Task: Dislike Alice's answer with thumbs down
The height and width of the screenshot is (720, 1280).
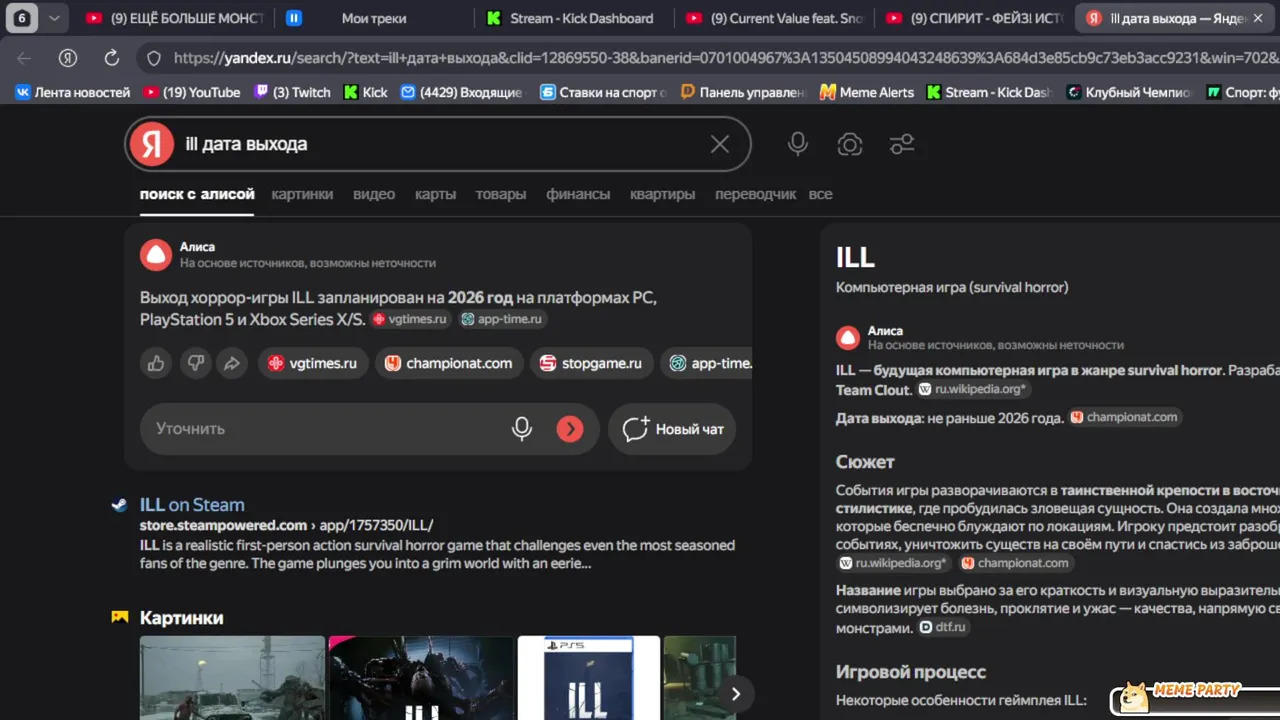Action: pyautogui.click(x=195, y=363)
